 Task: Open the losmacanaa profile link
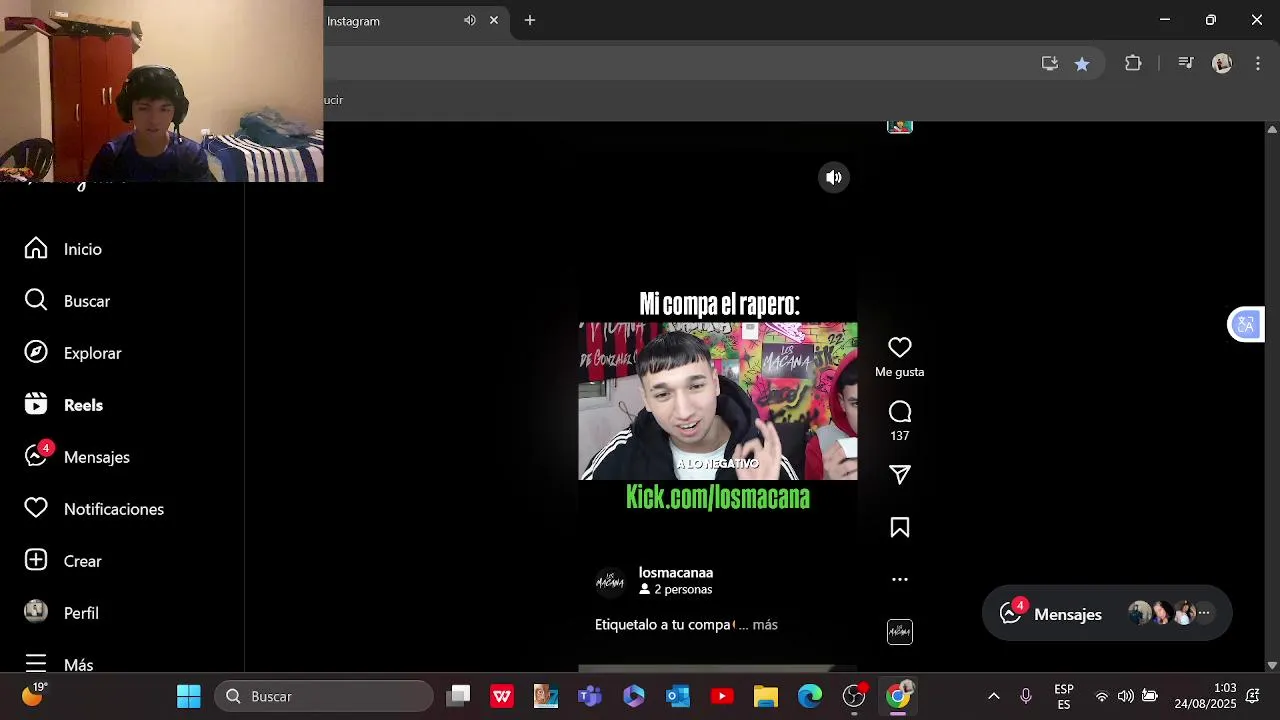pyautogui.click(x=676, y=573)
